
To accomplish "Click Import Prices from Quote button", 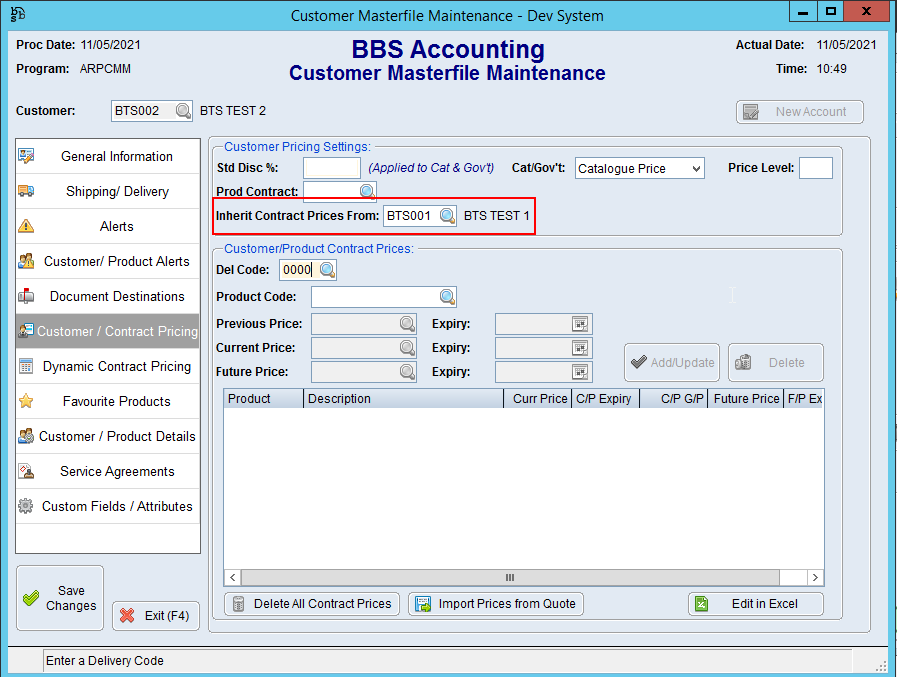I will click(496, 604).
